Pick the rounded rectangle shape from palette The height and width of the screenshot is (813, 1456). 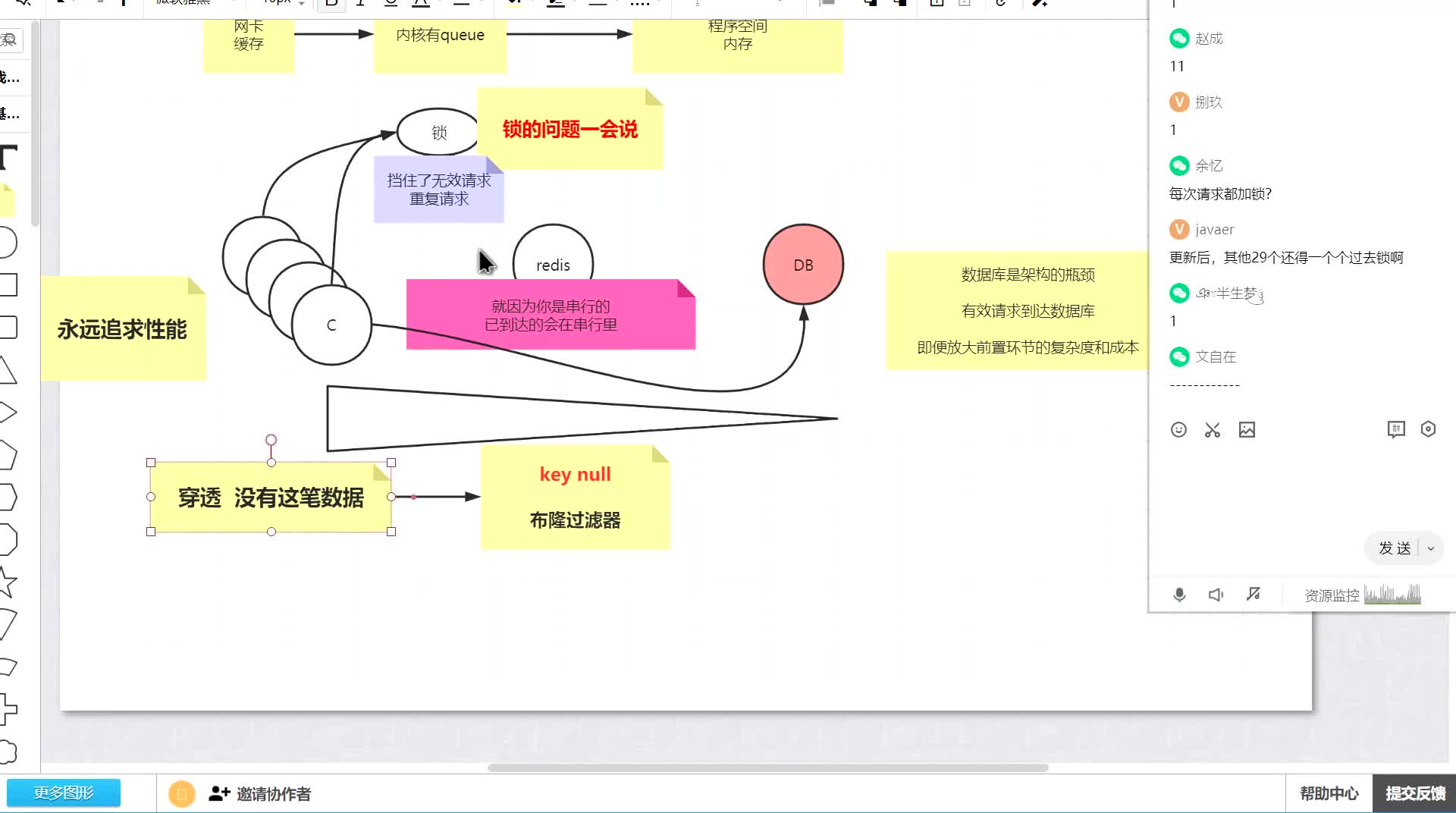(x=8, y=328)
